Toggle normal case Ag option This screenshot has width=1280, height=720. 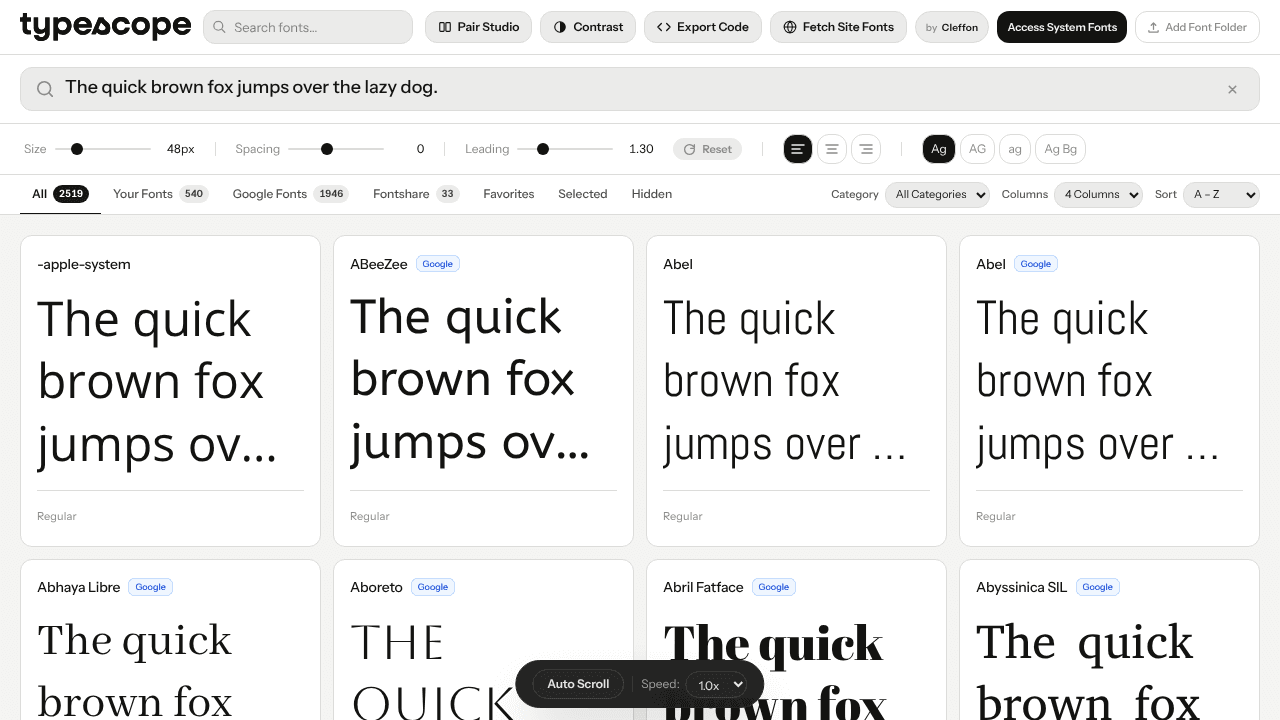(x=938, y=149)
